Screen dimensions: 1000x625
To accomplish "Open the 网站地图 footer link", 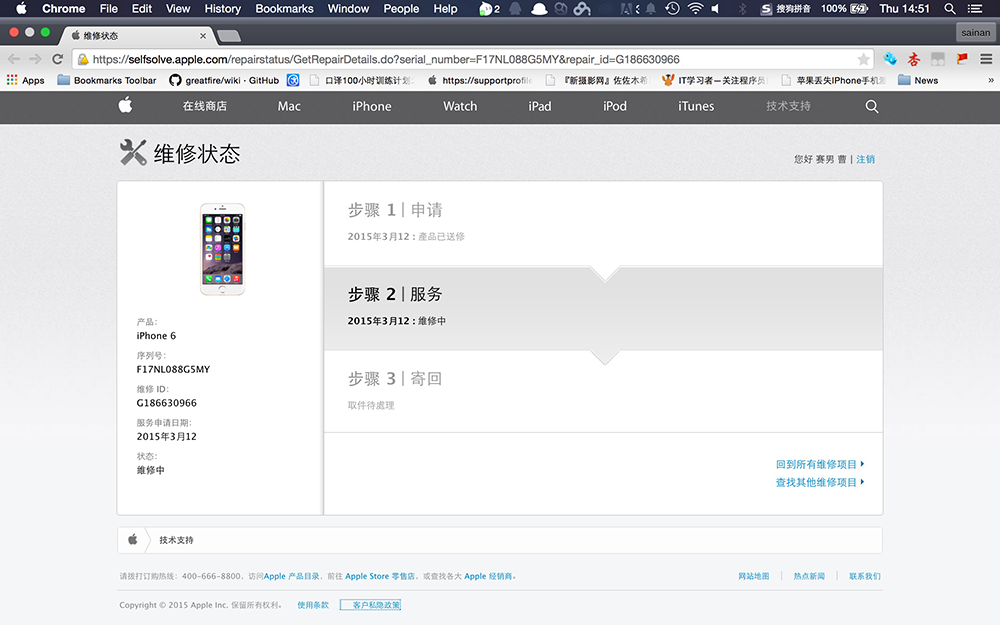I will [754, 576].
